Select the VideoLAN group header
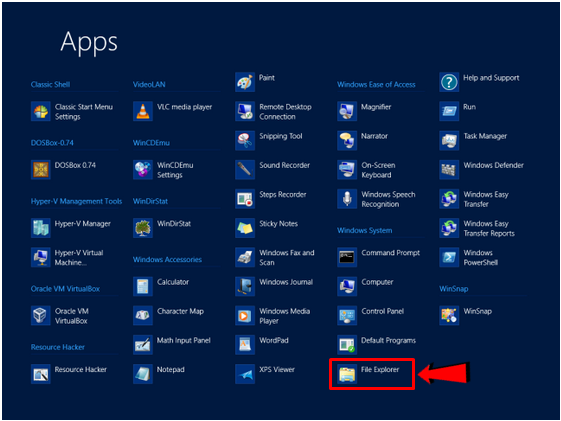The height and width of the screenshot is (421, 561). pos(149,85)
